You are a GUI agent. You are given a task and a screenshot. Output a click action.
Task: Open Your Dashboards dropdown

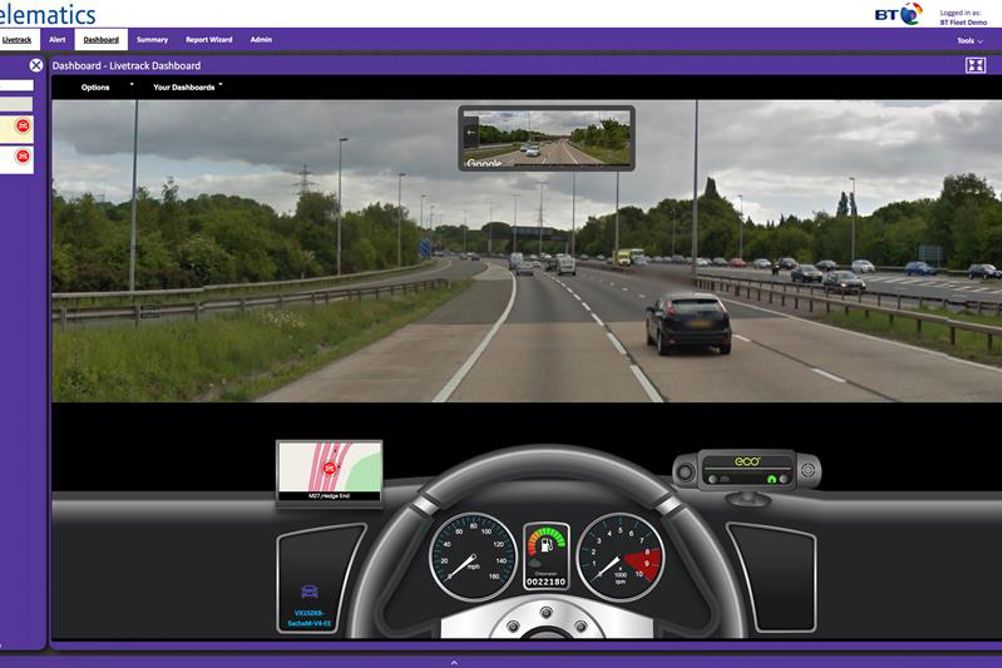click(x=188, y=87)
